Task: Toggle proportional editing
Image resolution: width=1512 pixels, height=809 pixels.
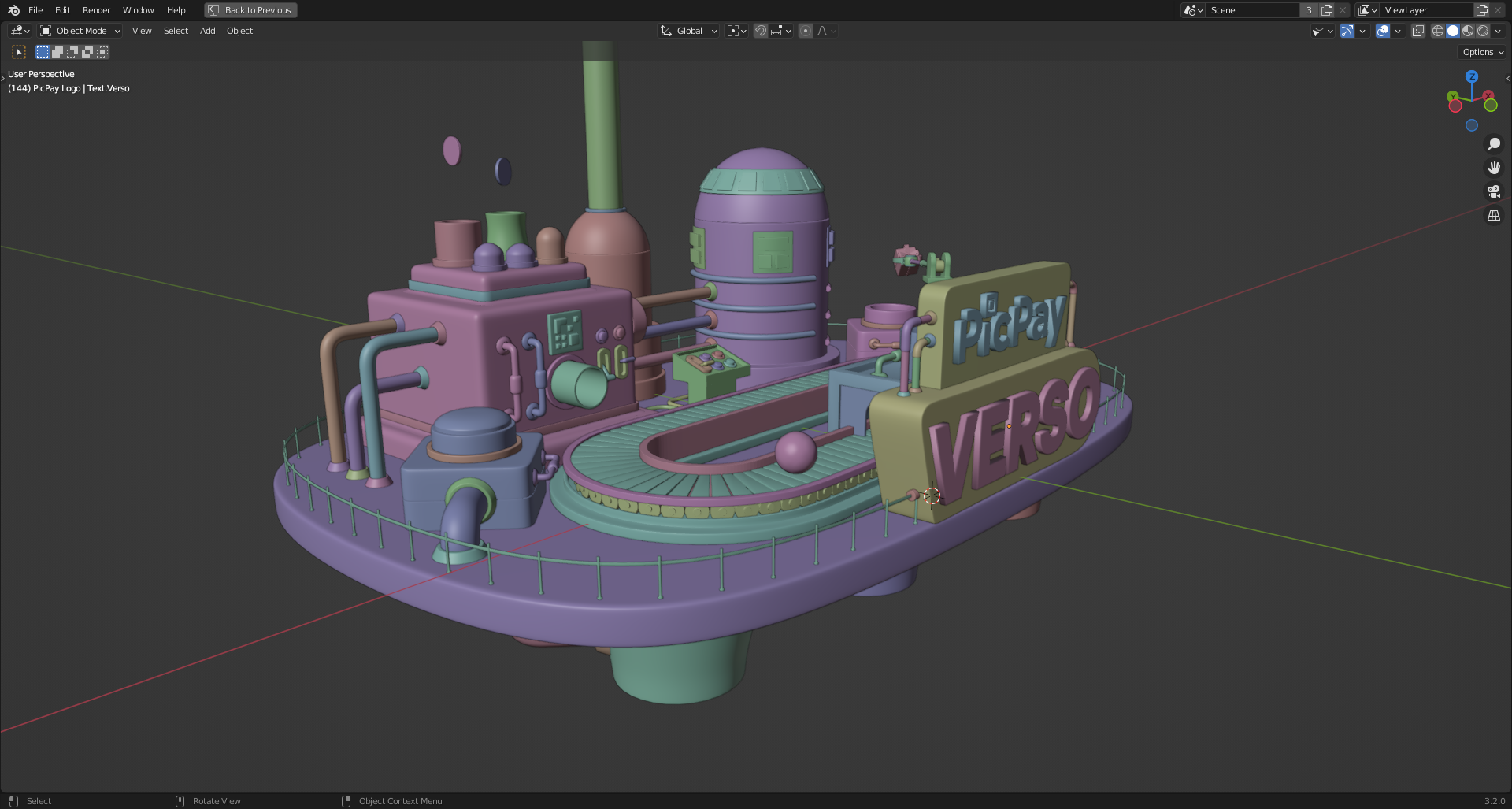Action: (x=806, y=31)
